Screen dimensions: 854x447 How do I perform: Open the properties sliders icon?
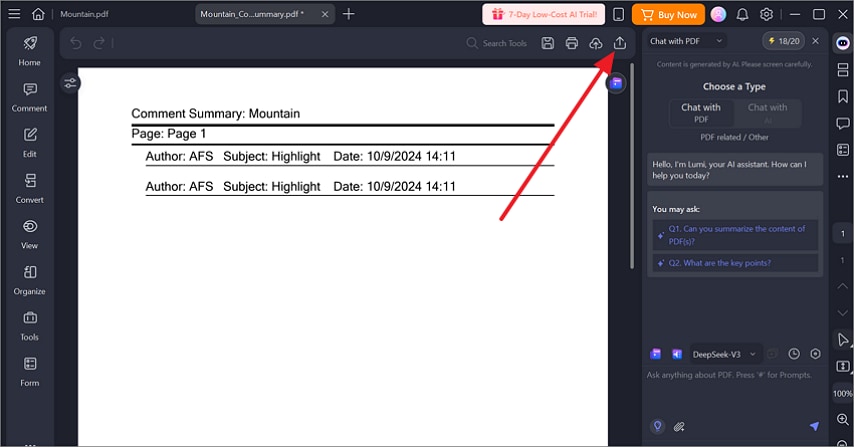pos(70,83)
